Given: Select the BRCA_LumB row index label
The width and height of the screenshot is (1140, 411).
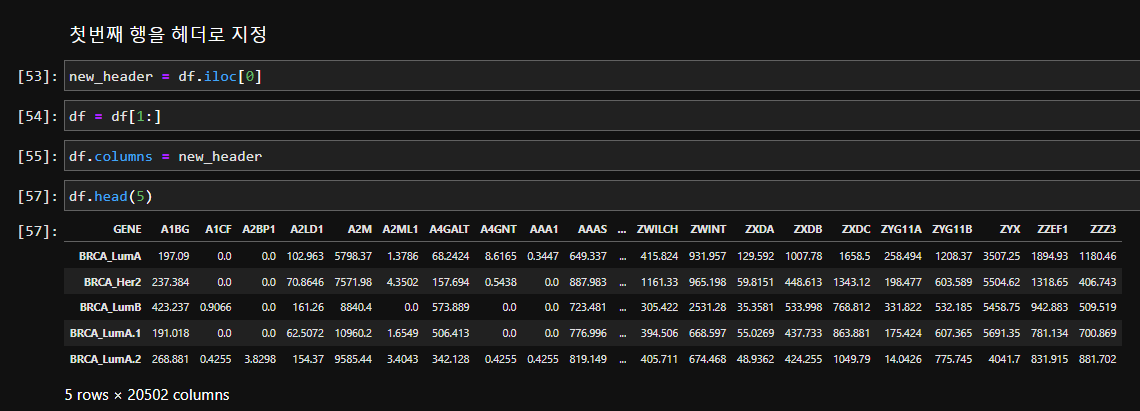Looking at the screenshot, I should [x=111, y=307].
